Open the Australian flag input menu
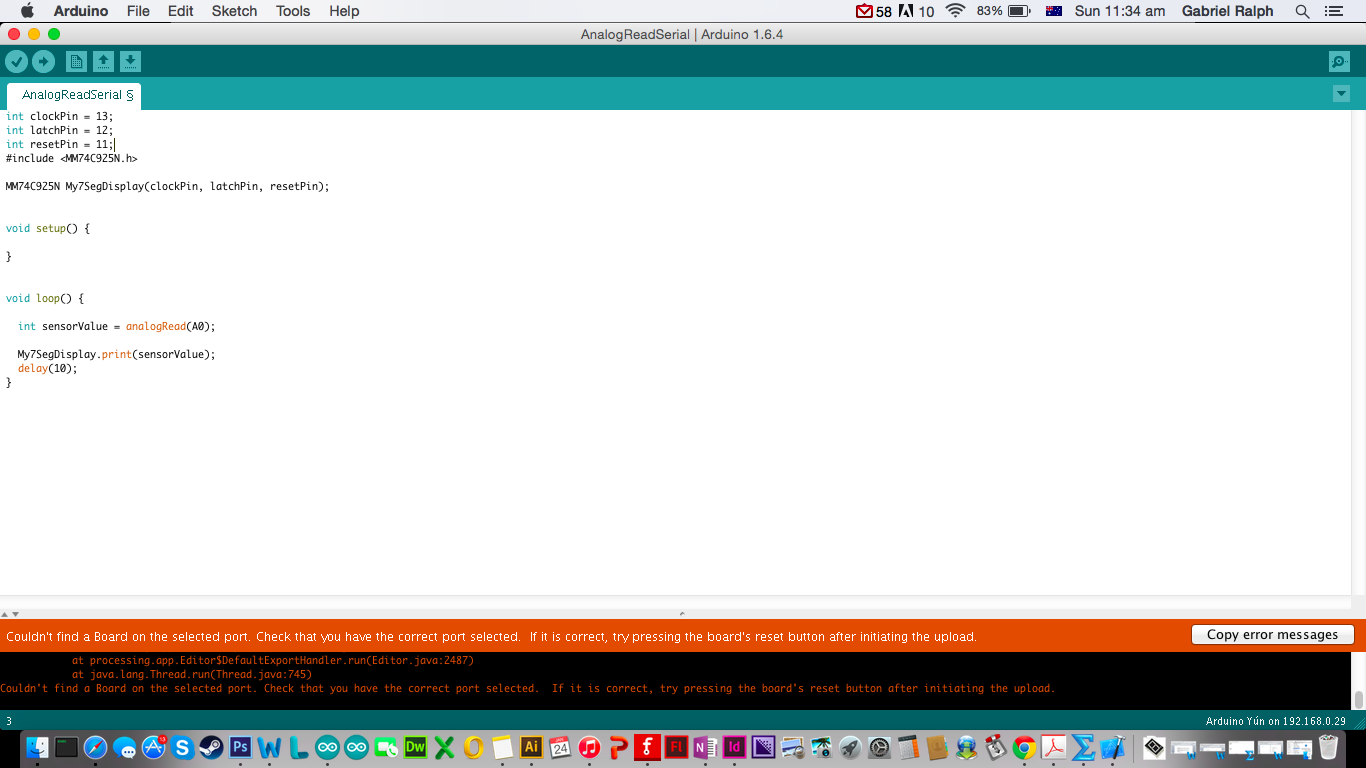Screen dimensions: 1366x768 (x=1053, y=11)
